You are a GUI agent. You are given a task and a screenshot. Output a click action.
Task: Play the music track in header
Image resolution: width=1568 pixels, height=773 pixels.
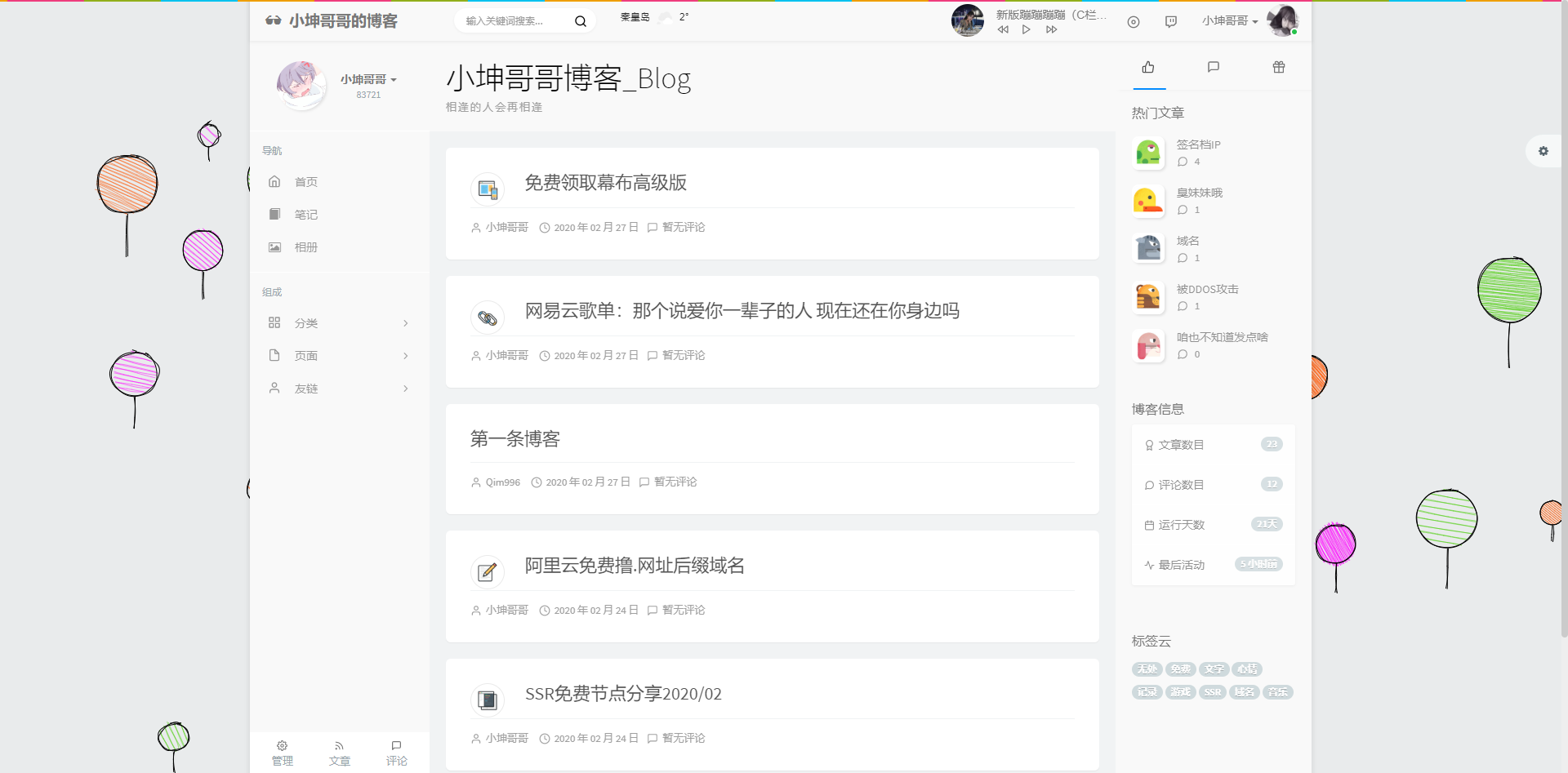pyautogui.click(x=1027, y=29)
